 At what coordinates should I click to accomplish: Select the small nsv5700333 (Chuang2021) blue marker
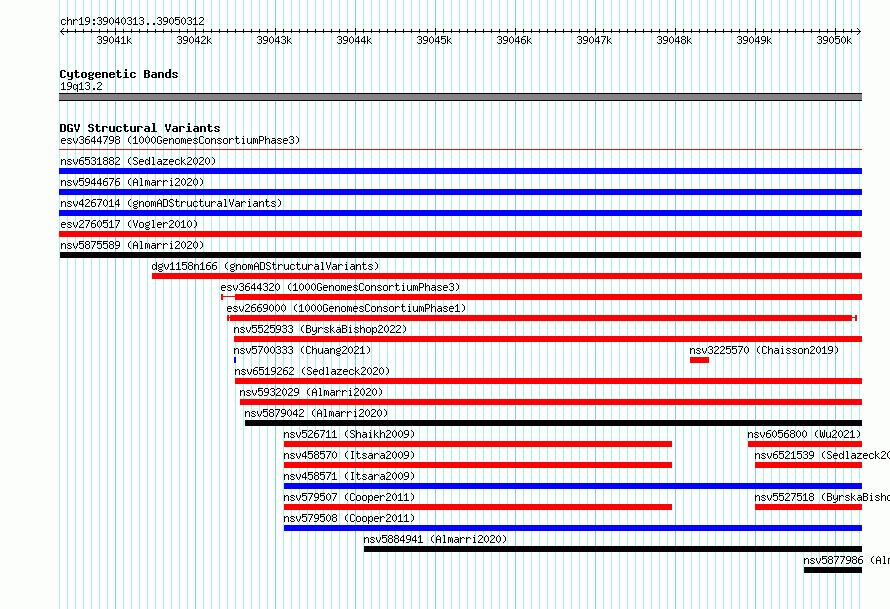click(x=235, y=360)
